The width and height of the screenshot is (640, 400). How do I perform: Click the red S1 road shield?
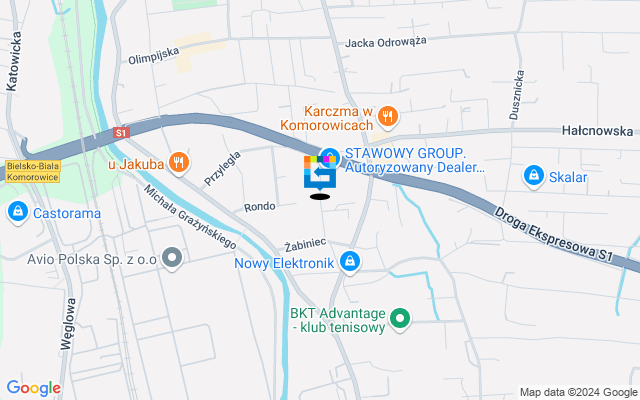pyautogui.click(x=121, y=133)
